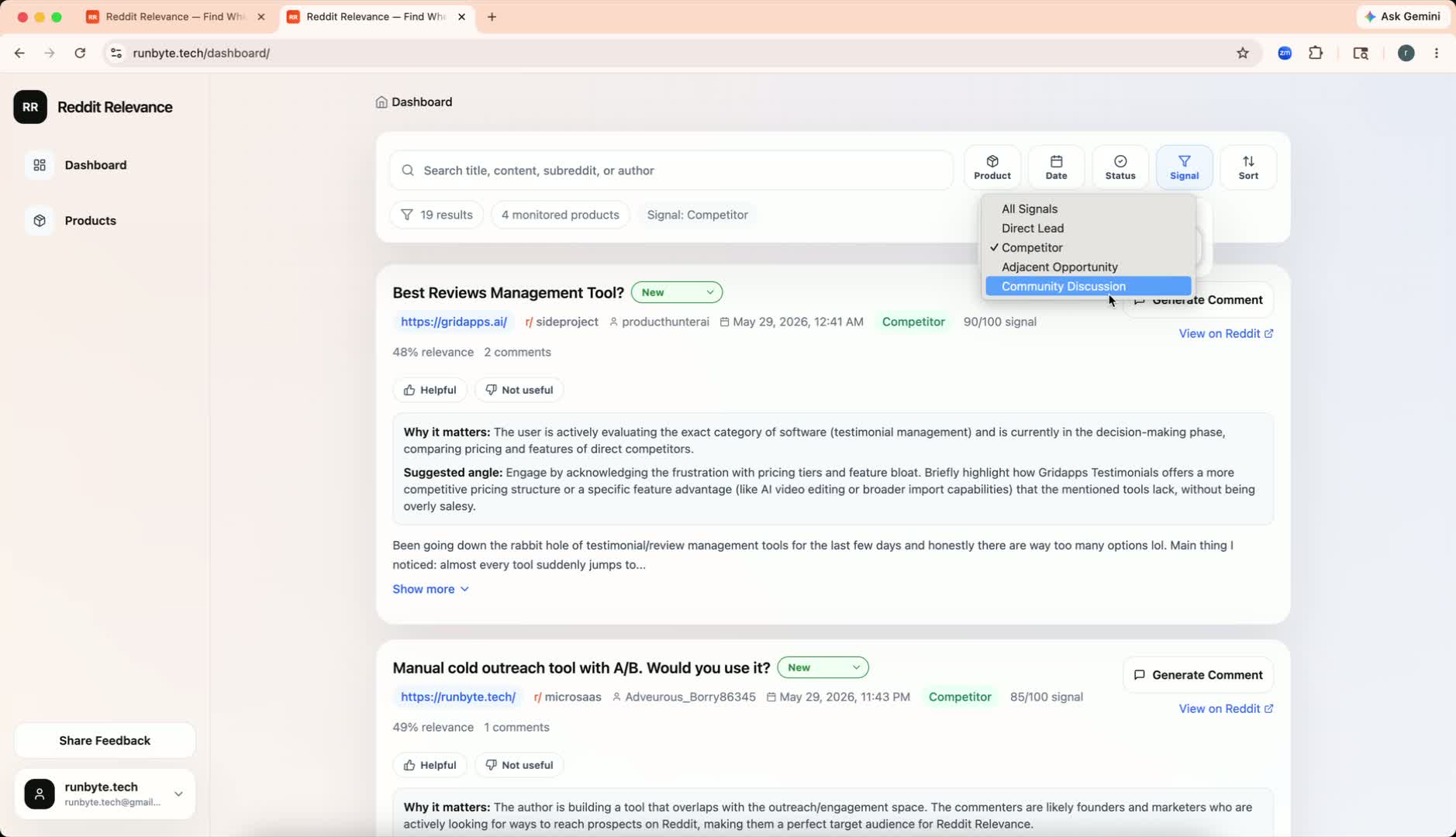This screenshot has width=1456, height=837.
Task: Click the browser back arrow
Action: click(x=19, y=53)
